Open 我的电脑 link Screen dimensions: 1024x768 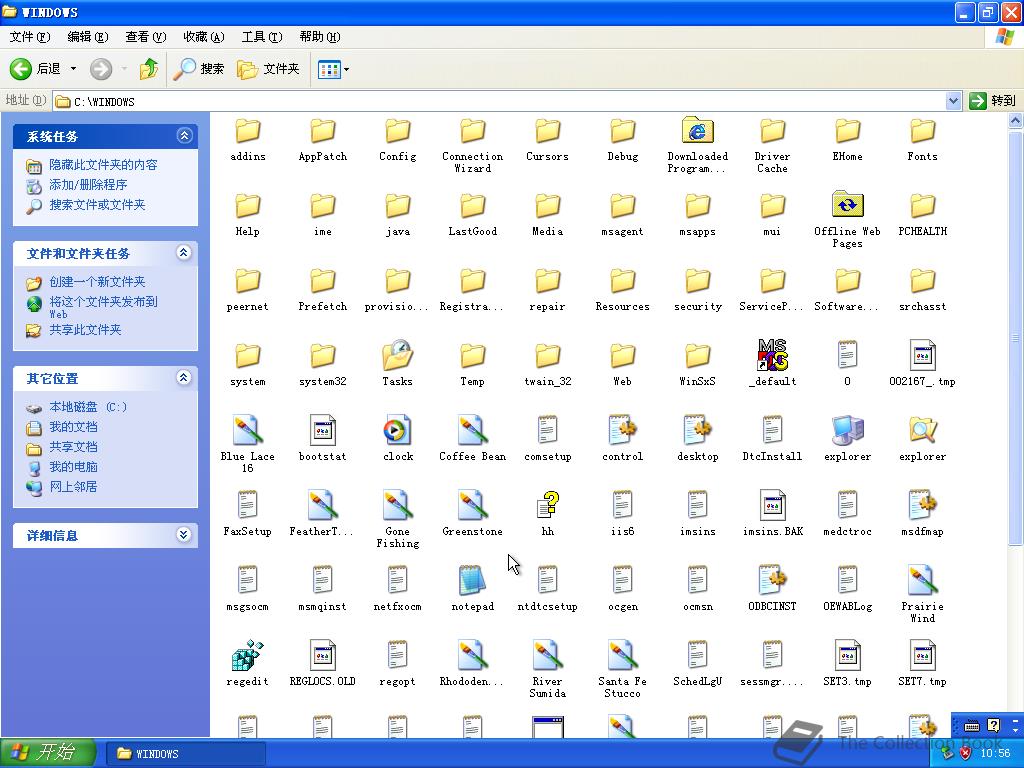click(x=73, y=467)
